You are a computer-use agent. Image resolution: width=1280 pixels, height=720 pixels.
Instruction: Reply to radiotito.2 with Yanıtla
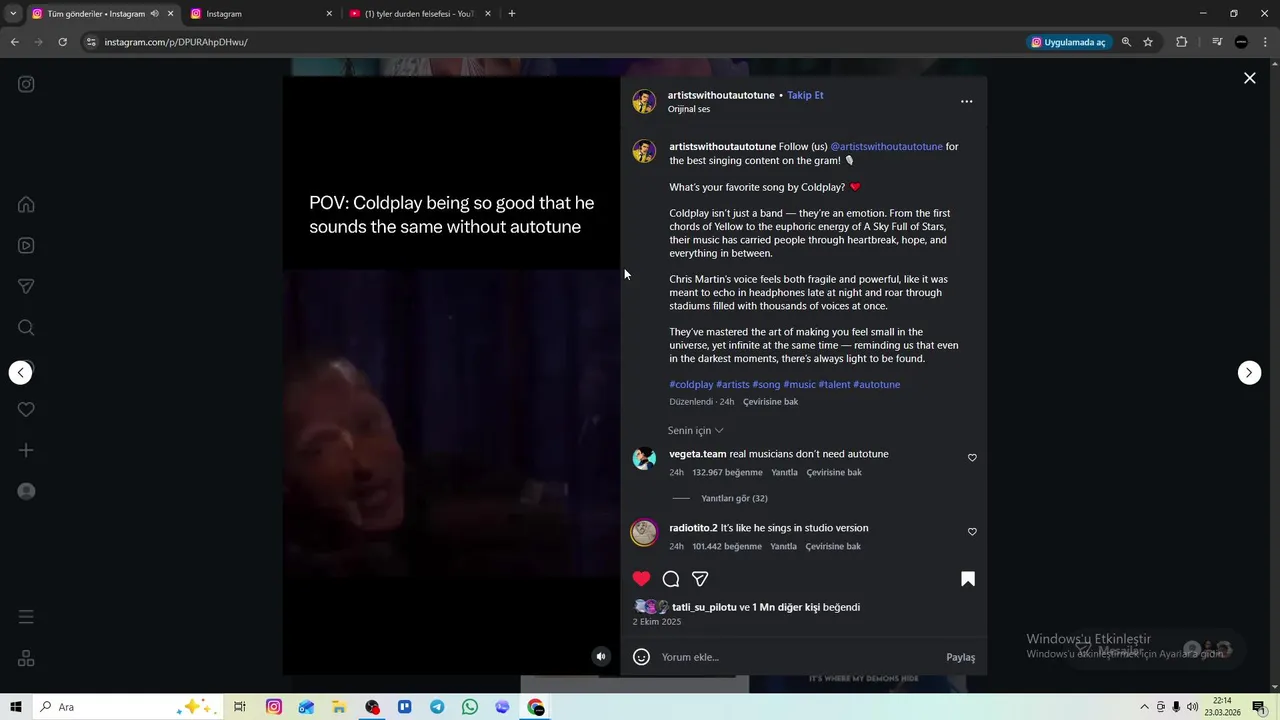[783, 546]
